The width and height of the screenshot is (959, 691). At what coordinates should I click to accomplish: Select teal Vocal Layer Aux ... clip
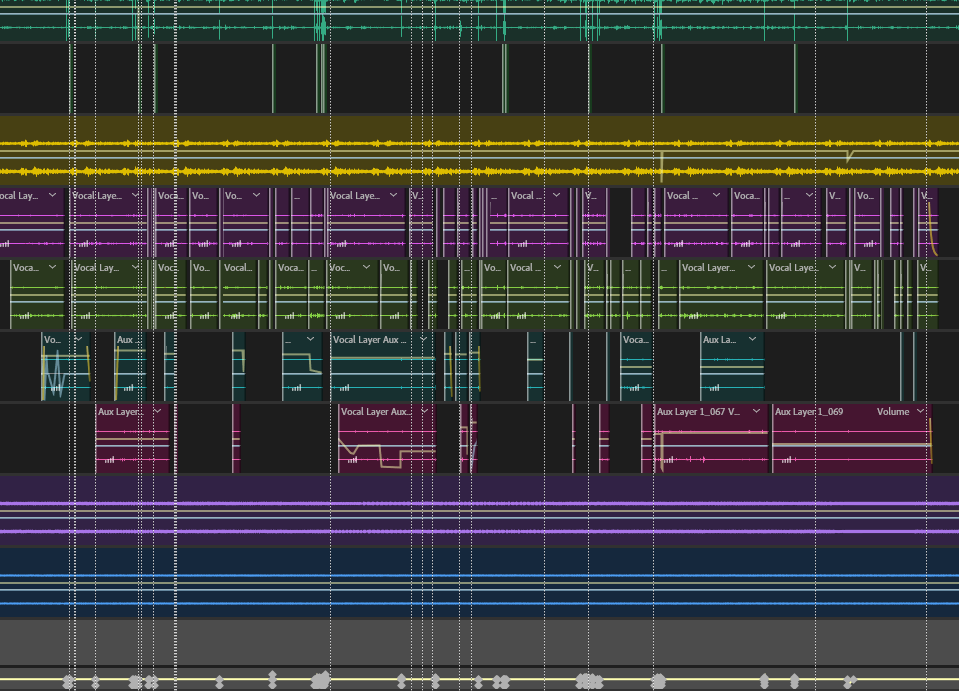point(382,366)
